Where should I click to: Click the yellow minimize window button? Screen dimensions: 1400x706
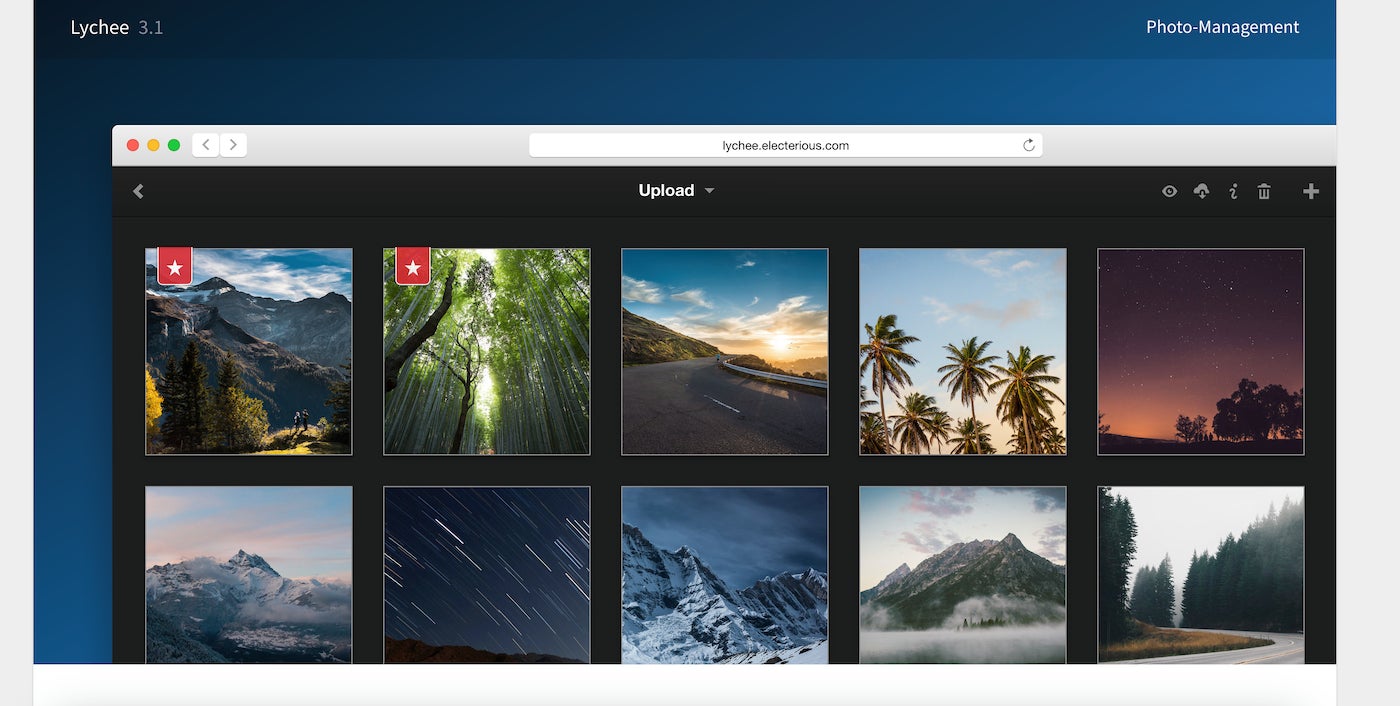click(153, 145)
